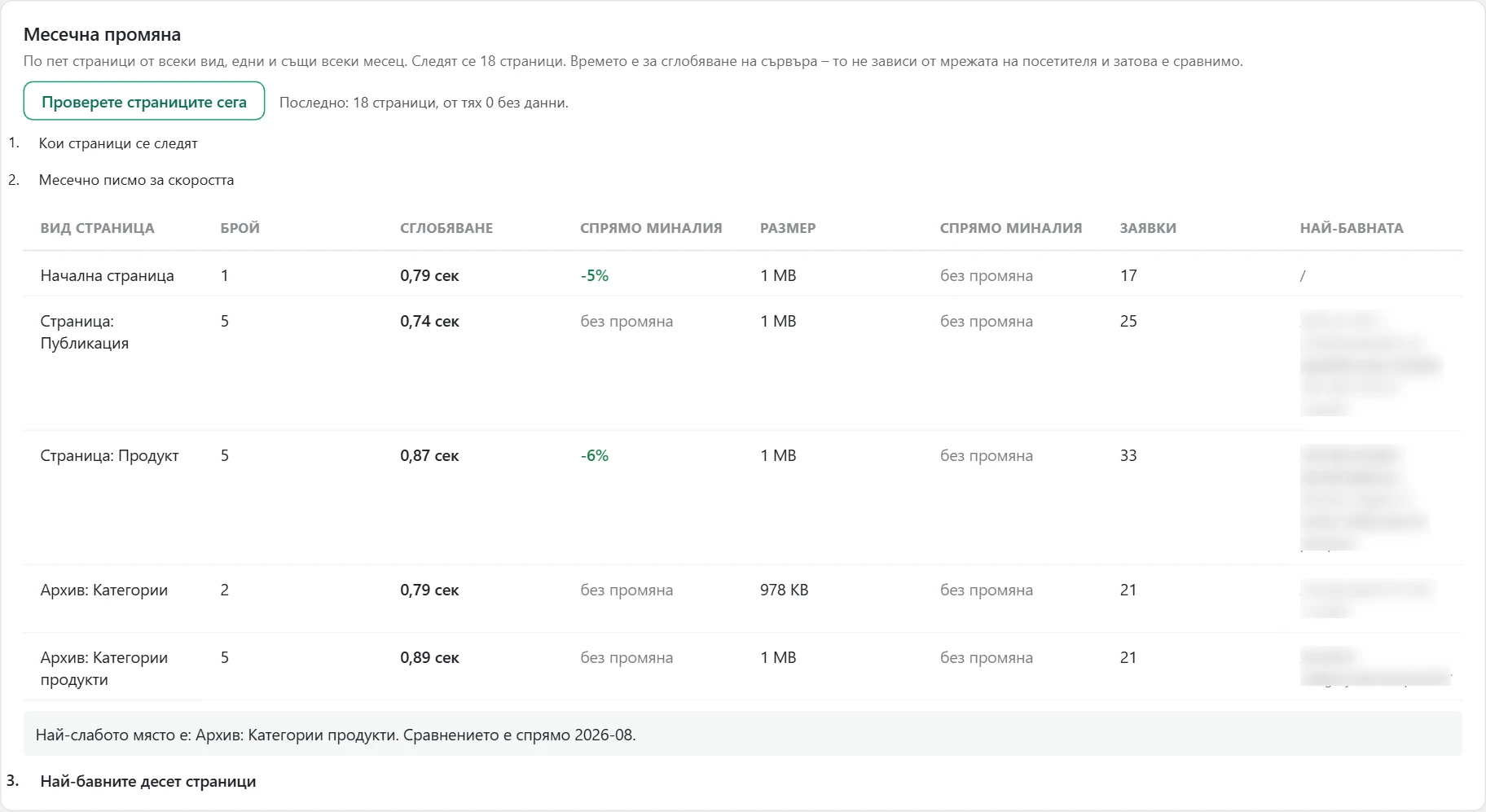Viewport: 1486px width, 812px height.
Task: Click the "25" requests value
Action: pyautogui.click(x=1128, y=321)
